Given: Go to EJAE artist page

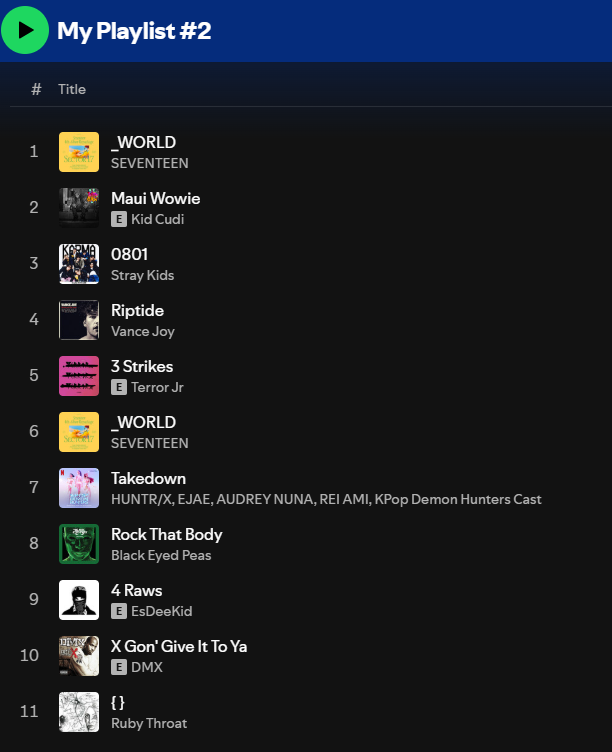Looking at the screenshot, I should (x=194, y=500).
